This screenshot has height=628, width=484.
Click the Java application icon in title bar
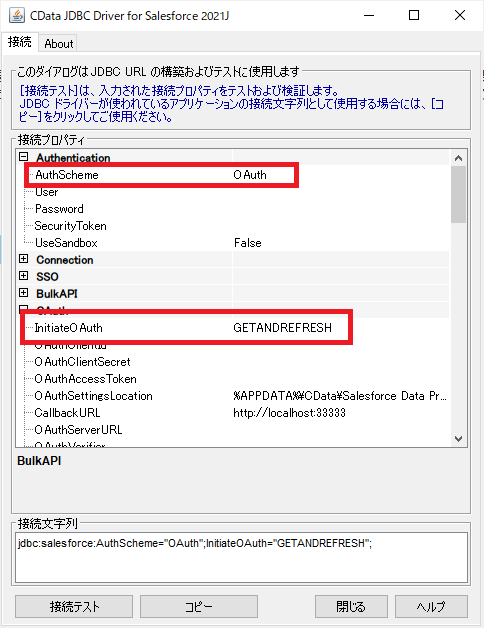[x=16, y=16]
